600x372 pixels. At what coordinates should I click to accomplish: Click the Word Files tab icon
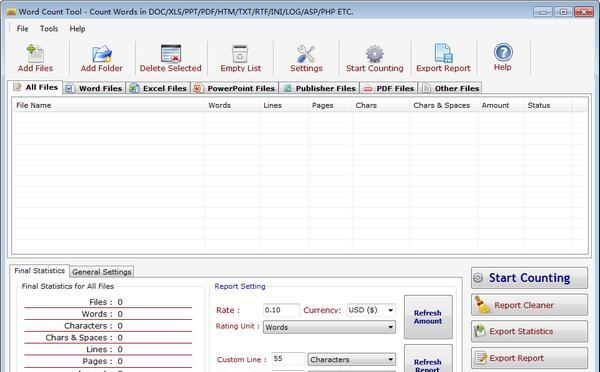tap(69, 88)
